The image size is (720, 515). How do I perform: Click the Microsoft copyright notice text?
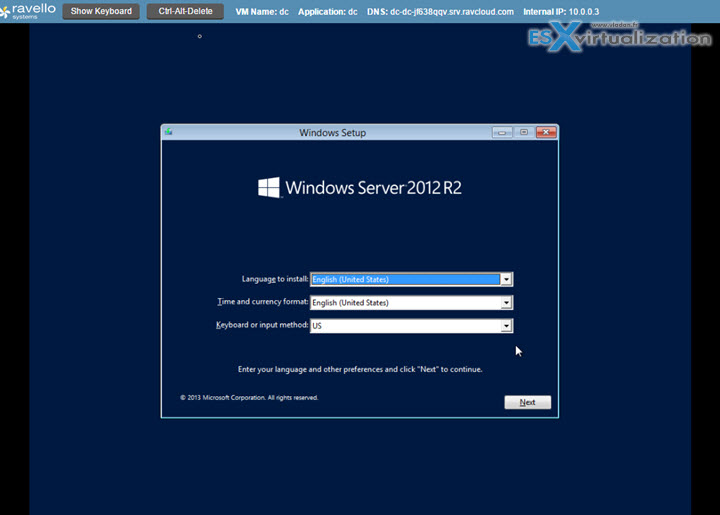[x=249, y=397]
